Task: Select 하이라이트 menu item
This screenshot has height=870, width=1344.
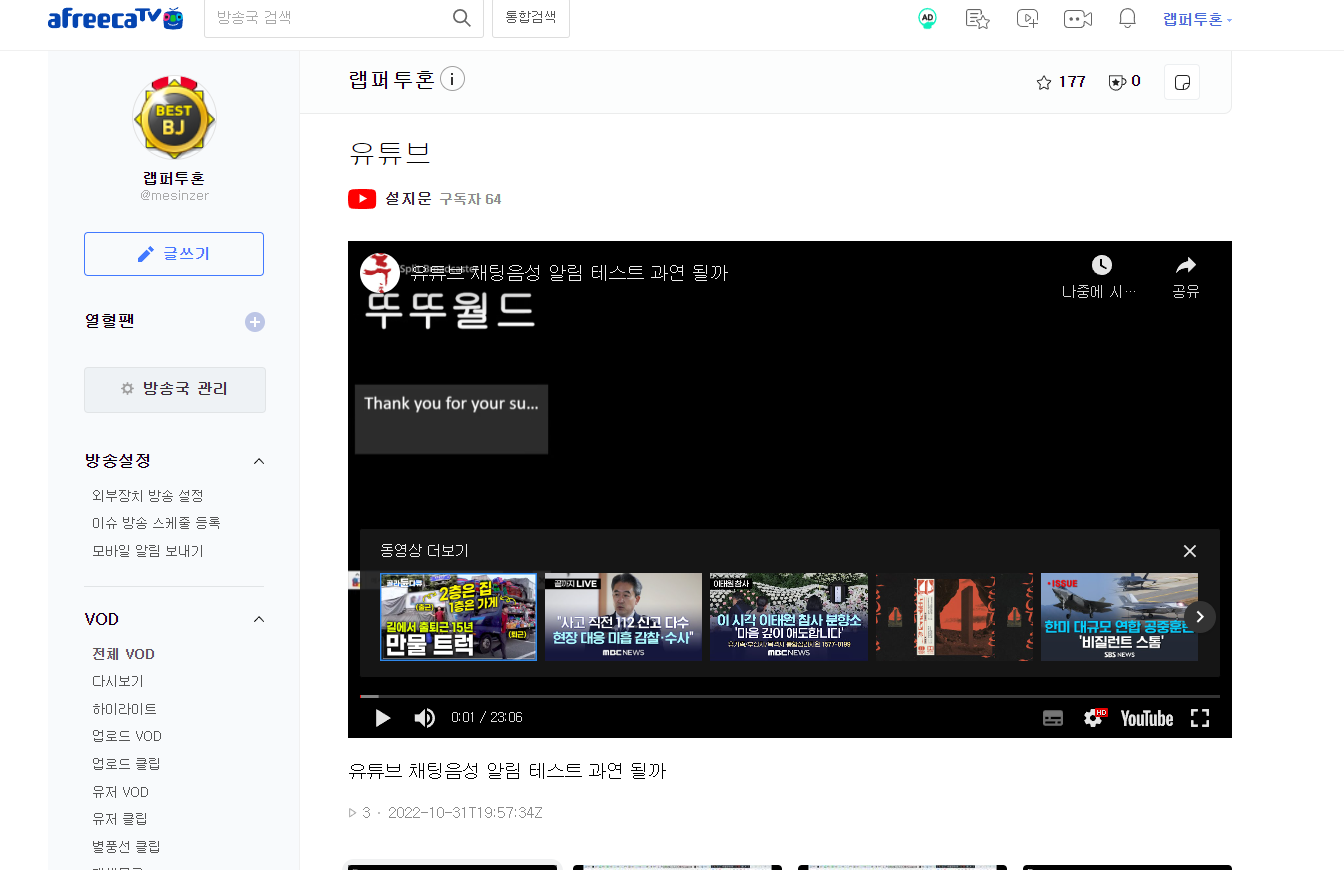Action: (124, 709)
